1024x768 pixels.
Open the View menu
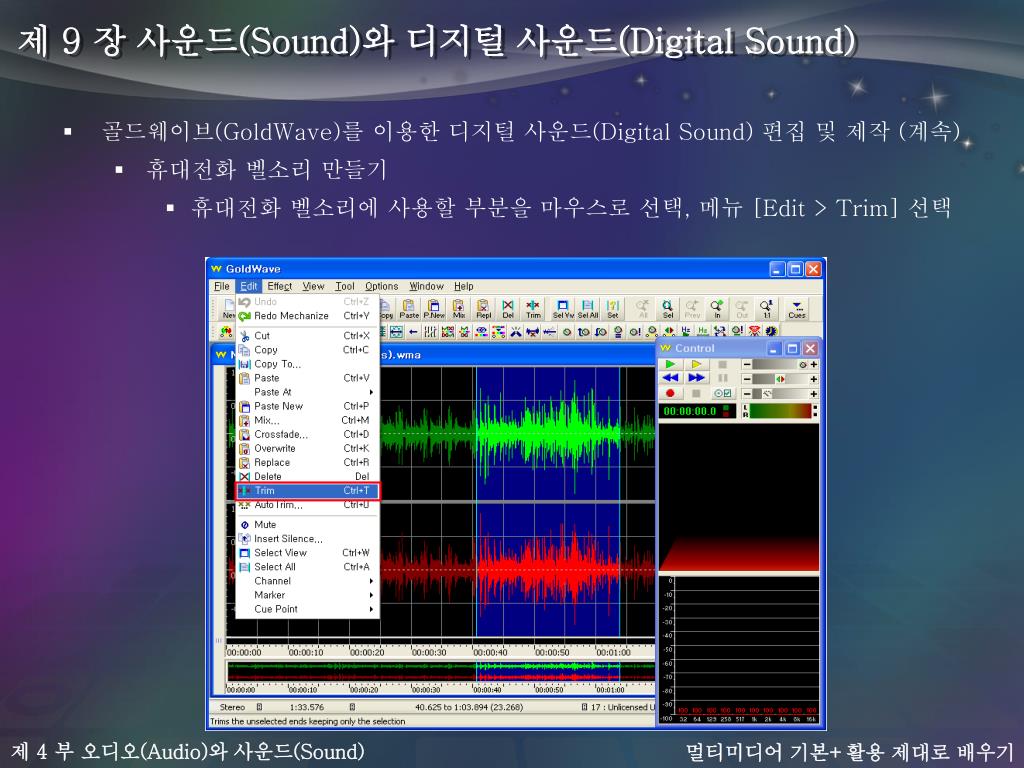pyautogui.click(x=313, y=286)
